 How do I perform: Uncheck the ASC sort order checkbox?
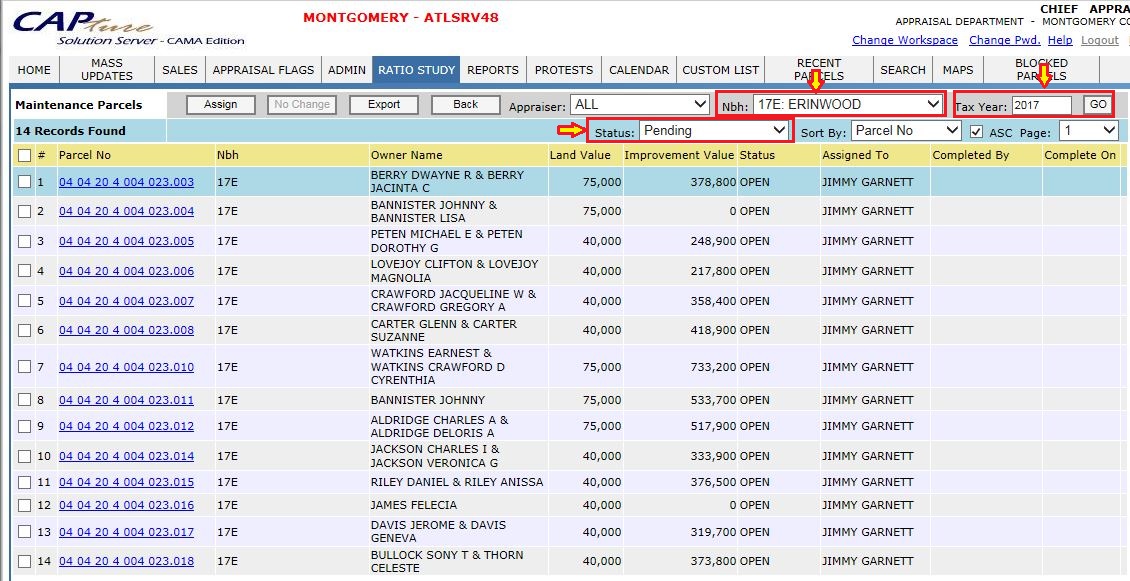click(x=976, y=131)
